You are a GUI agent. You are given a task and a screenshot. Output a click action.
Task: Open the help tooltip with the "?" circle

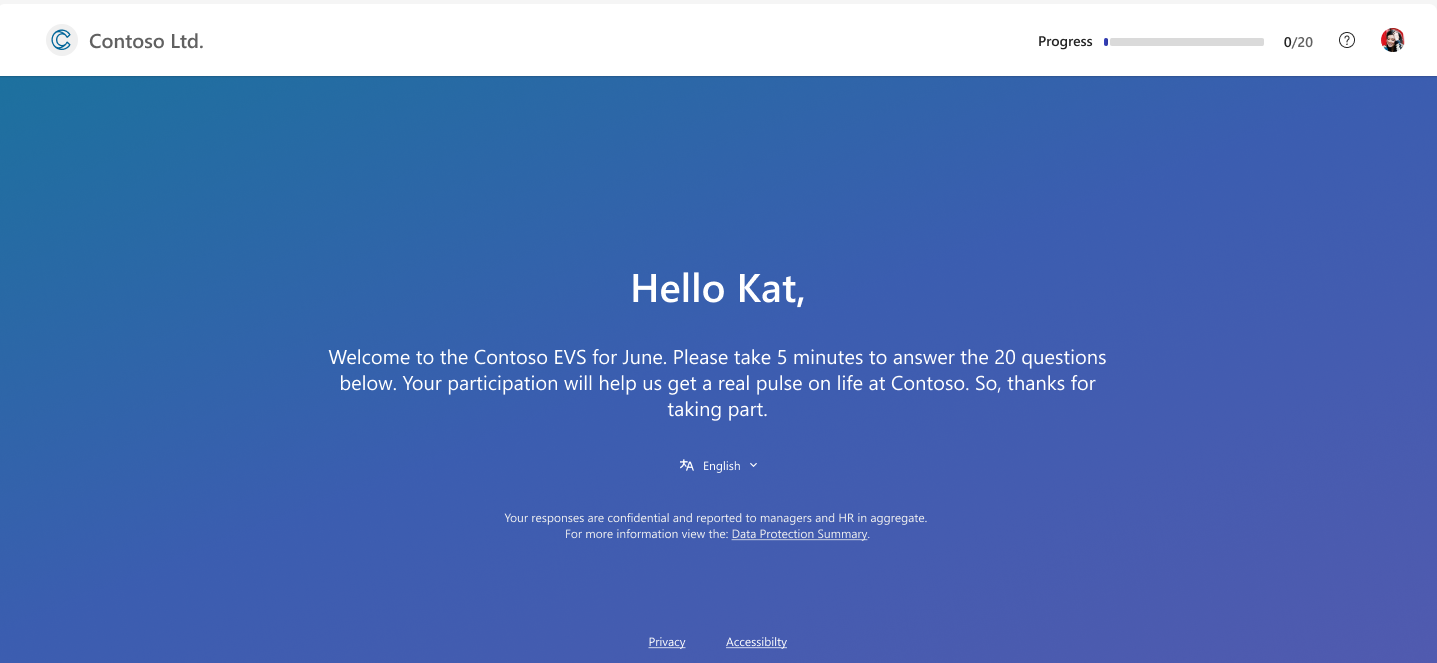coord(1347,40)
